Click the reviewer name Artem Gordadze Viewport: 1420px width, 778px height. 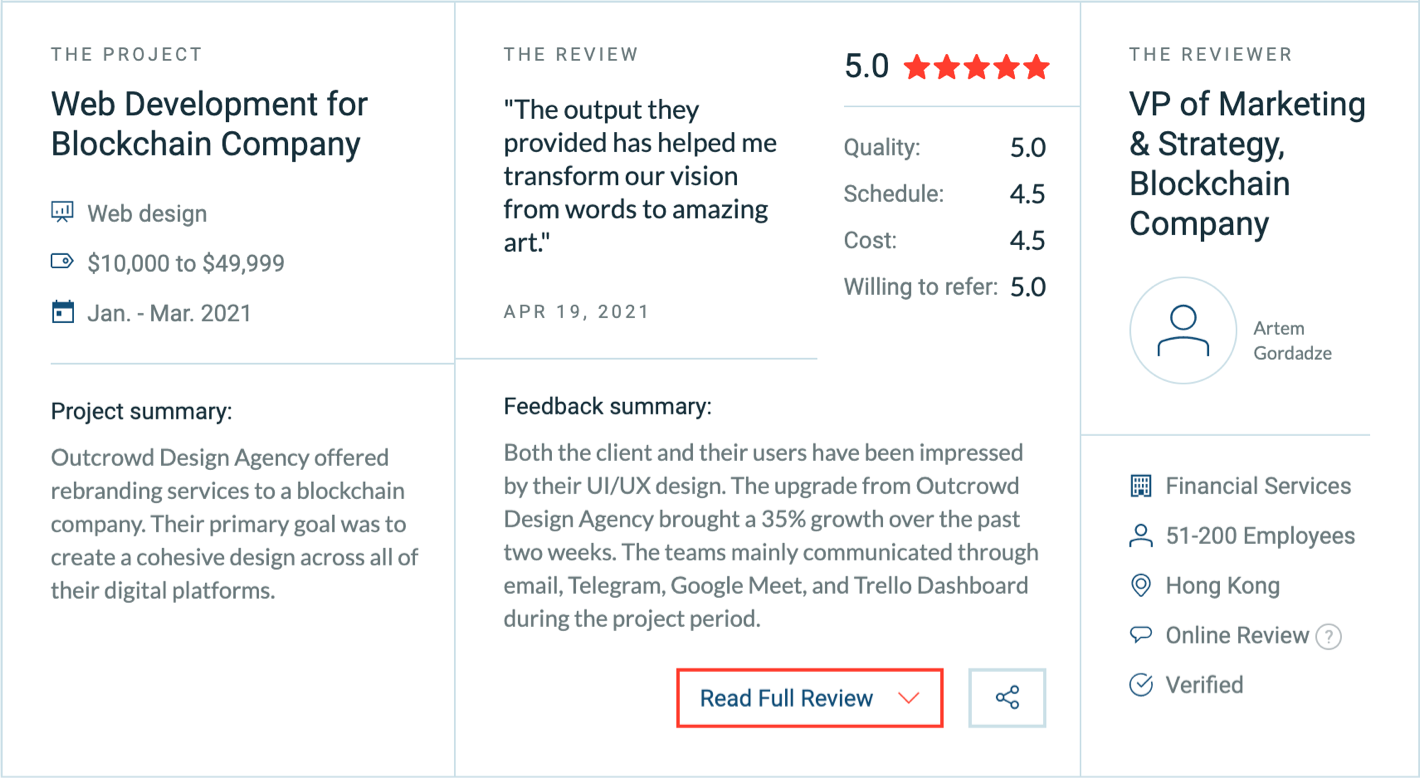pyautogui.click(x=1292, y=340)
